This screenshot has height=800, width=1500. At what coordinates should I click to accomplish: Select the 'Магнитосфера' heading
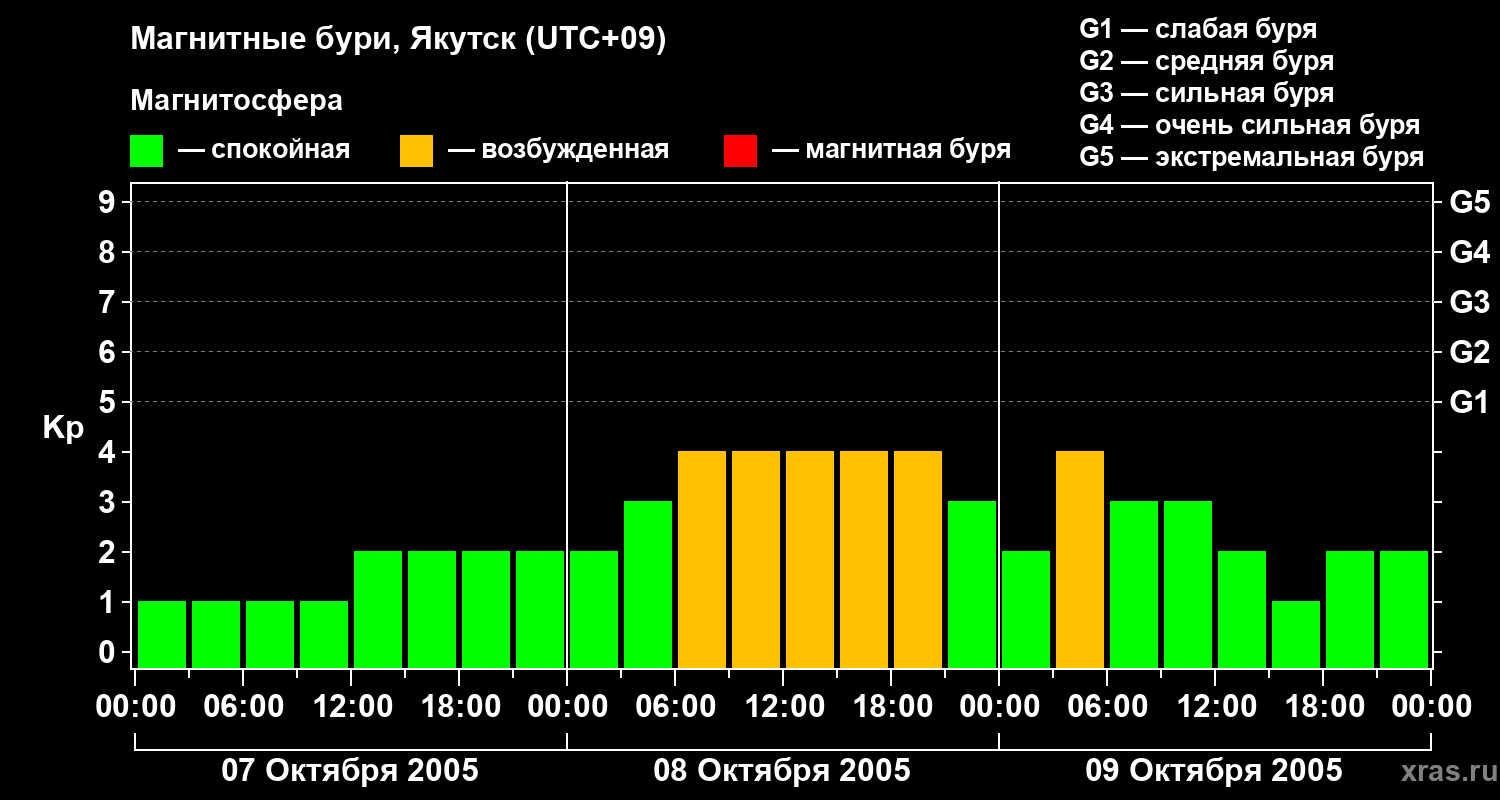coord(236,101)
